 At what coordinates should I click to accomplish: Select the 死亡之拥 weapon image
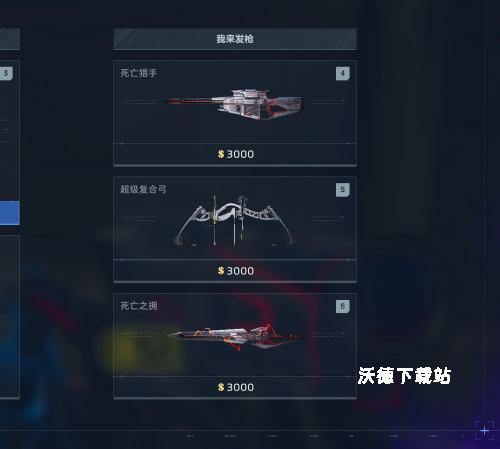point(236,337)
